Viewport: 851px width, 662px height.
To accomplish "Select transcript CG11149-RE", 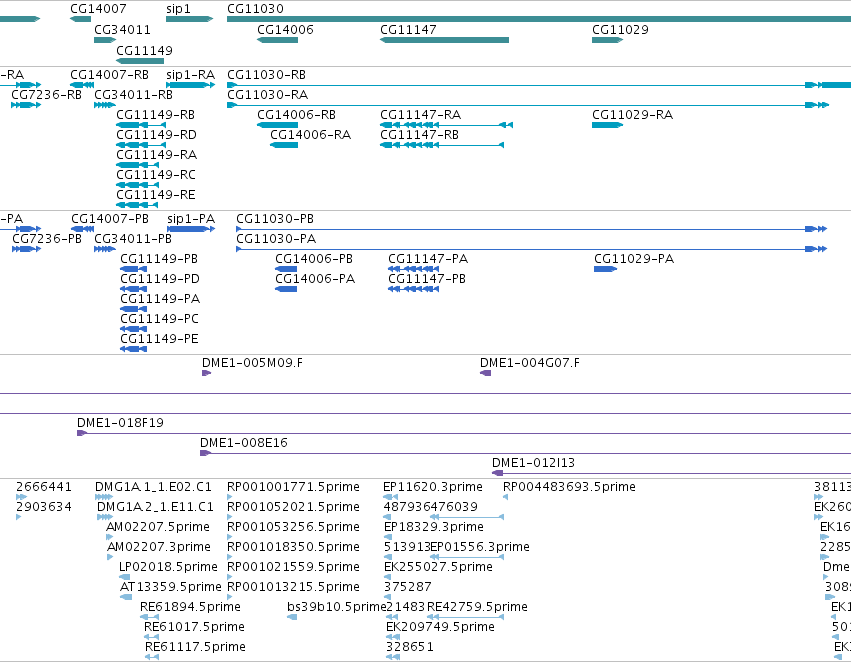I will click(x=137, y=205).
